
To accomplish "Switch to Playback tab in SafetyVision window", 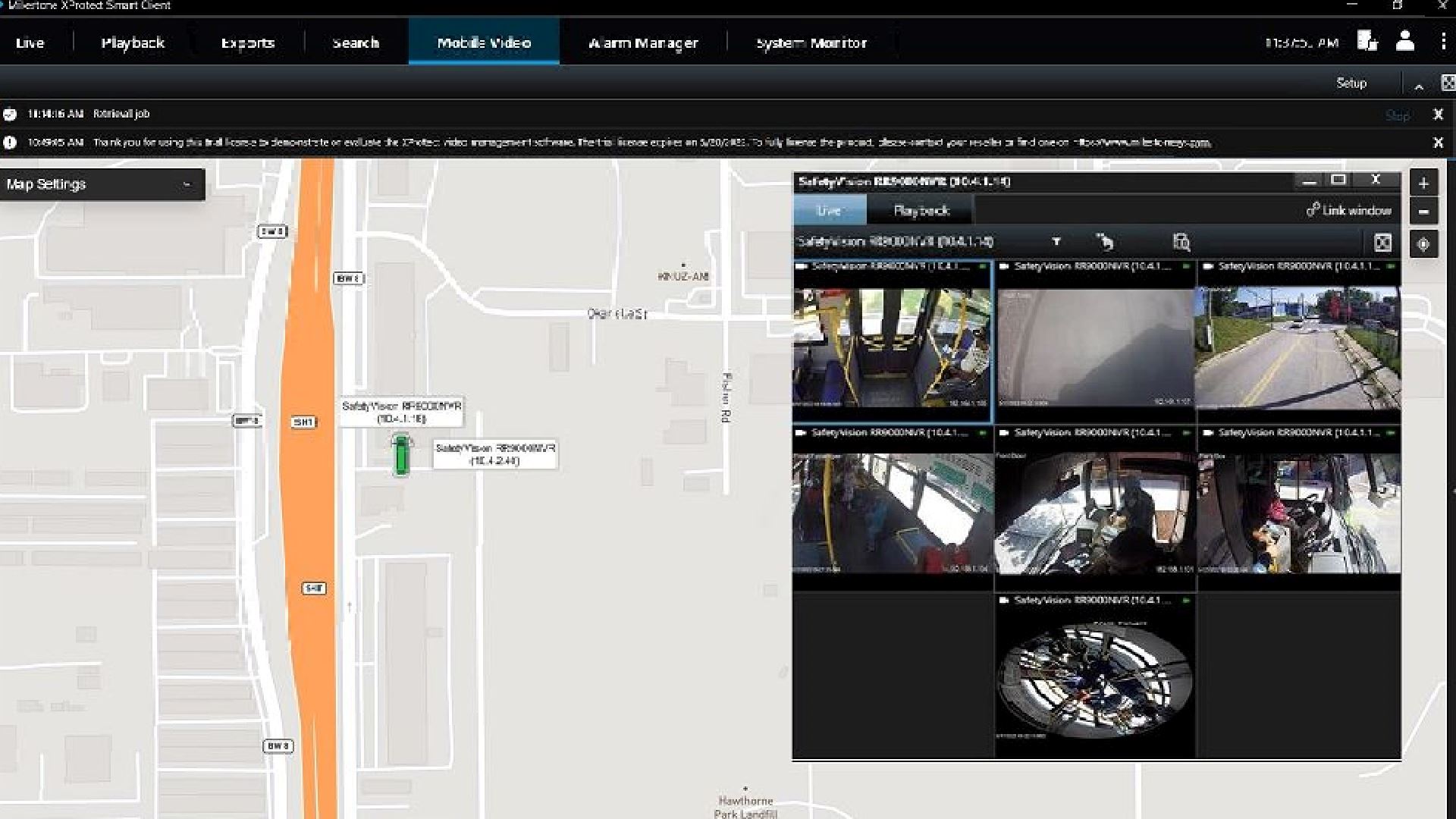I will pyautogui.click(x=921, y=210).
